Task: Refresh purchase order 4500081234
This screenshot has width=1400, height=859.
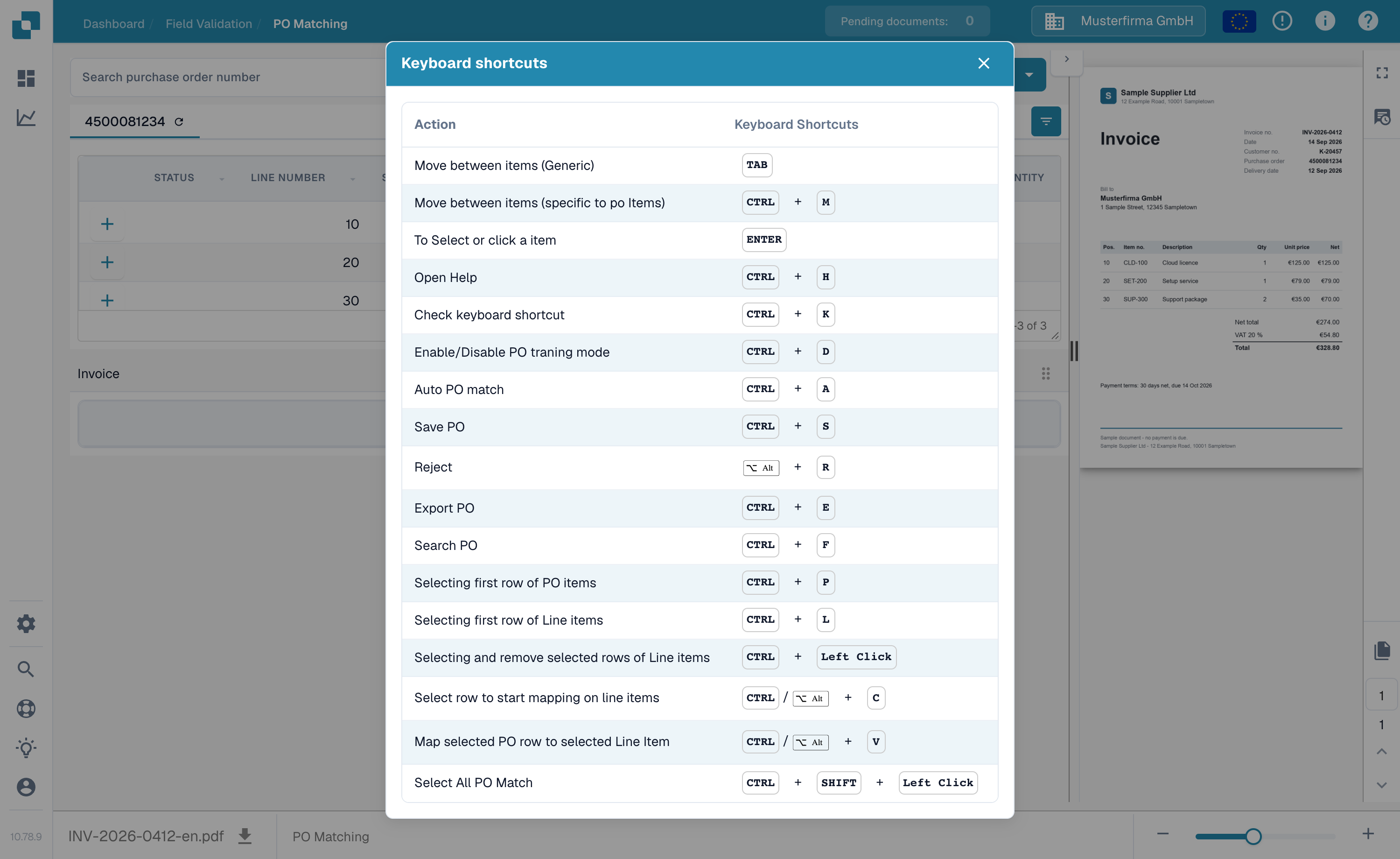Action: [179, 122]
